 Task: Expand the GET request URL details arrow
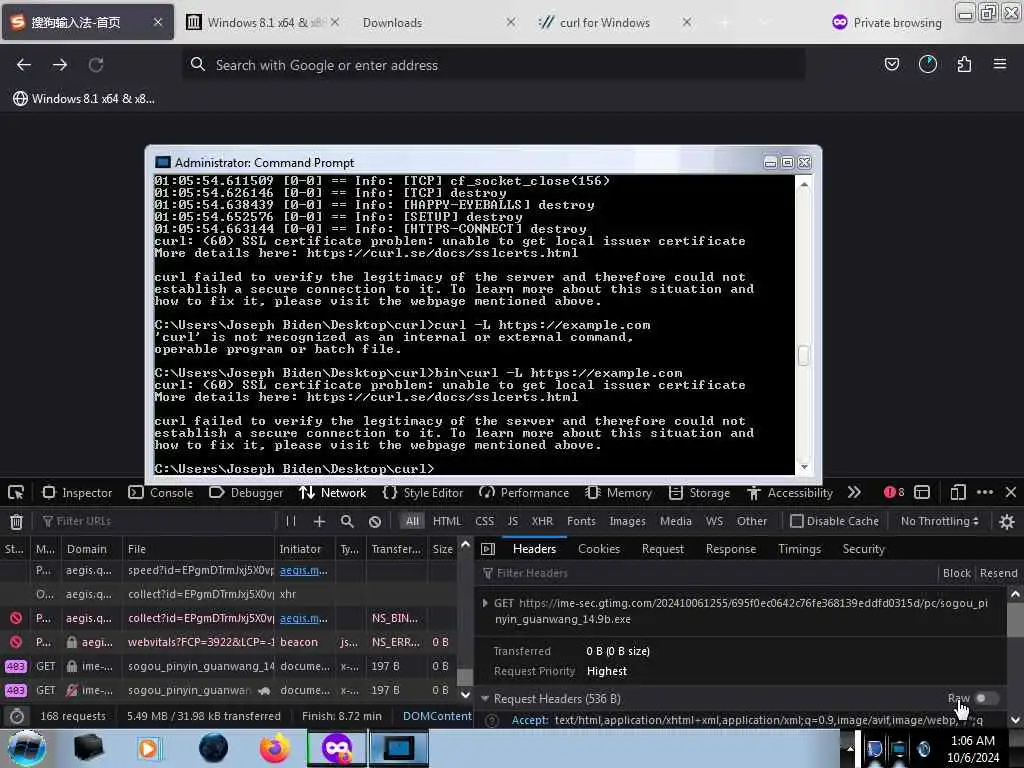click(x=485, y=603)
